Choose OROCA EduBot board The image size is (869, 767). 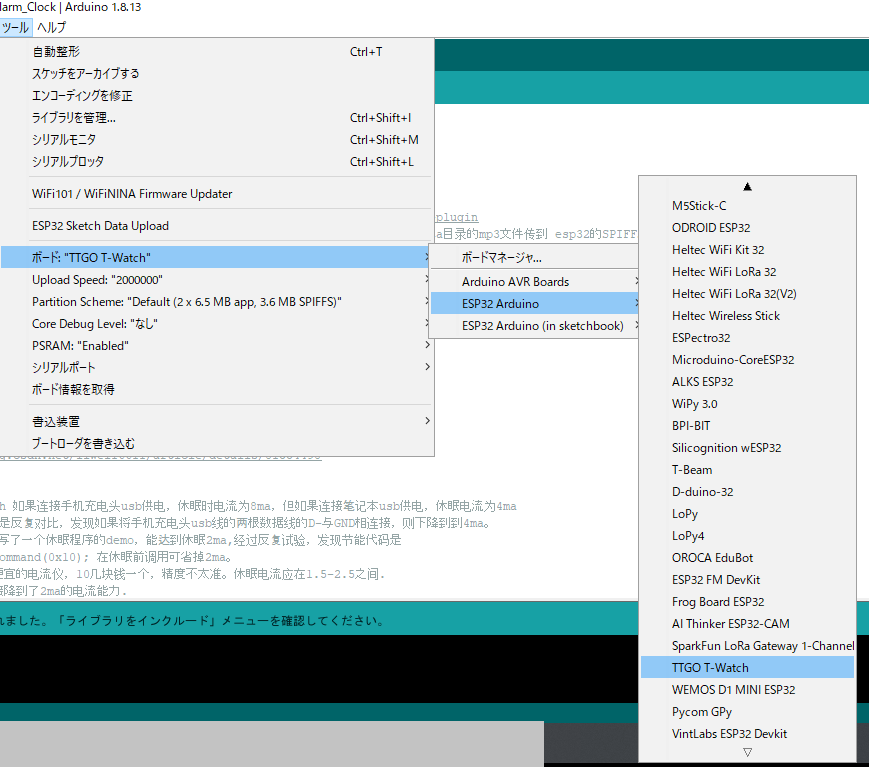pyautogui.click(x=747, y=558)
